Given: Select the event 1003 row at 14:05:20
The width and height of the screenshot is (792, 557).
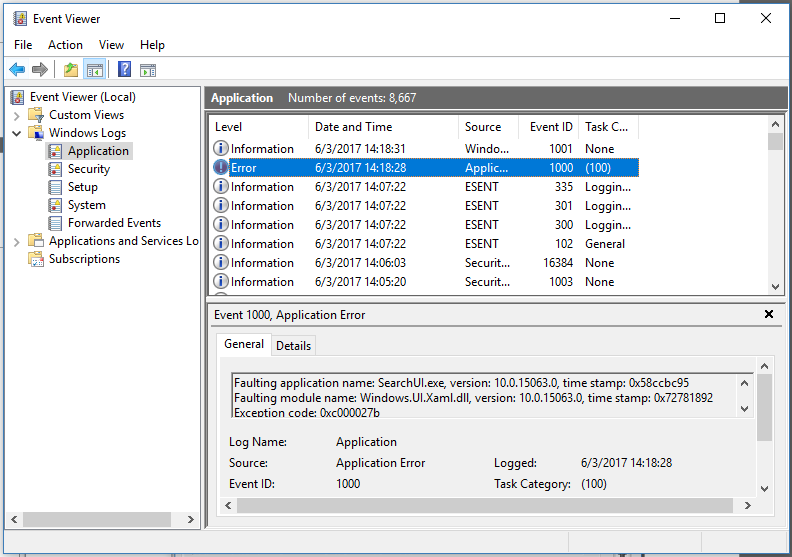Looking at the screenshot, I should tap(424, 282).
